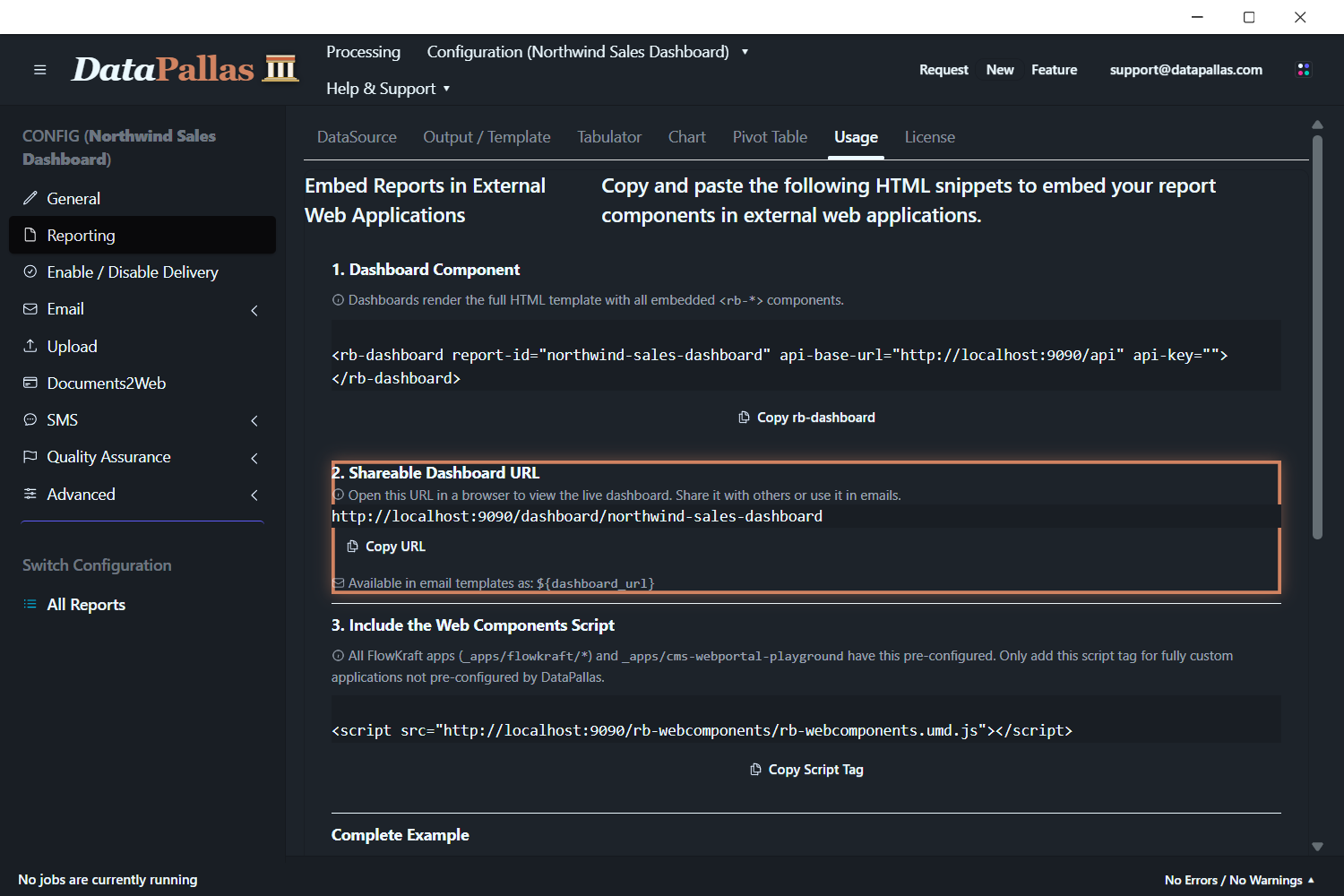Click the copy icon beside Copy URL

click(x=352, y=547)
